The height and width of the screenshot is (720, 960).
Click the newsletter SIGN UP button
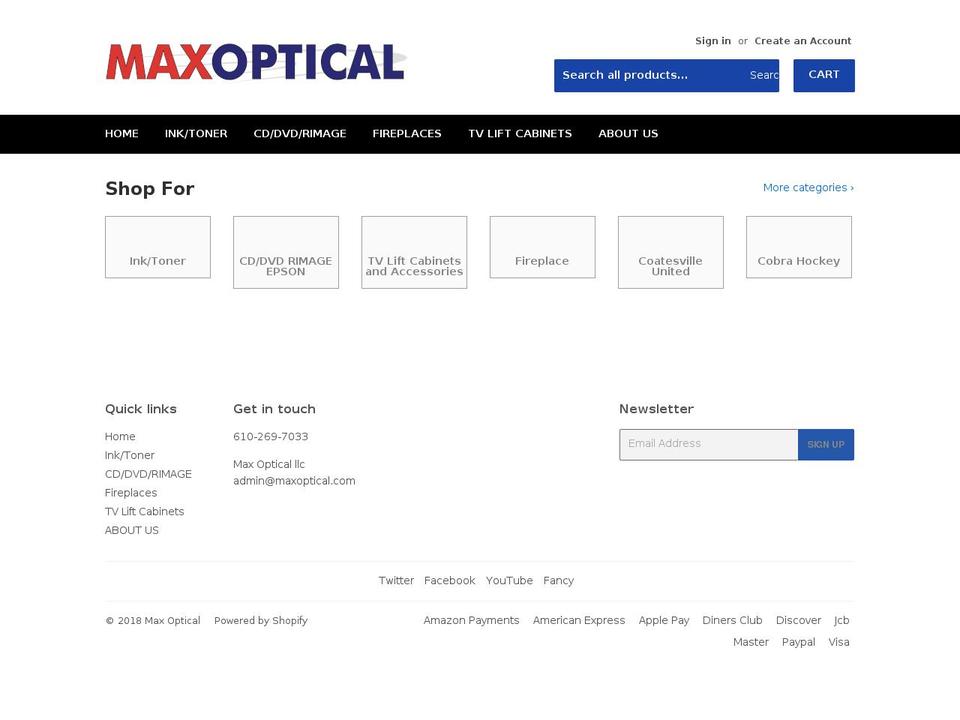point(826,444)
